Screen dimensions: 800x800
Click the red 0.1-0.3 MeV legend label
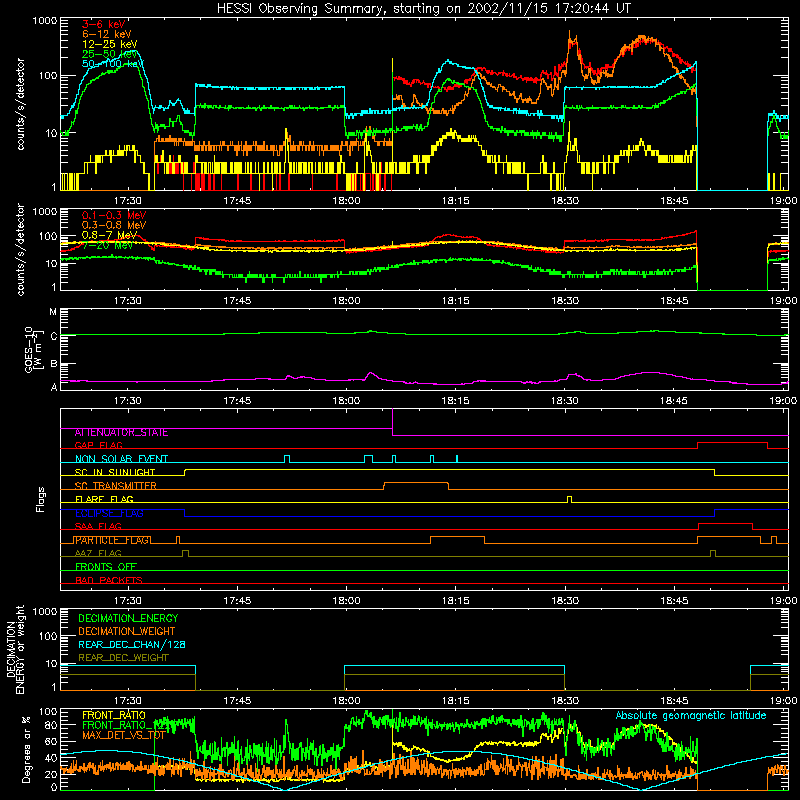(114, 215)
